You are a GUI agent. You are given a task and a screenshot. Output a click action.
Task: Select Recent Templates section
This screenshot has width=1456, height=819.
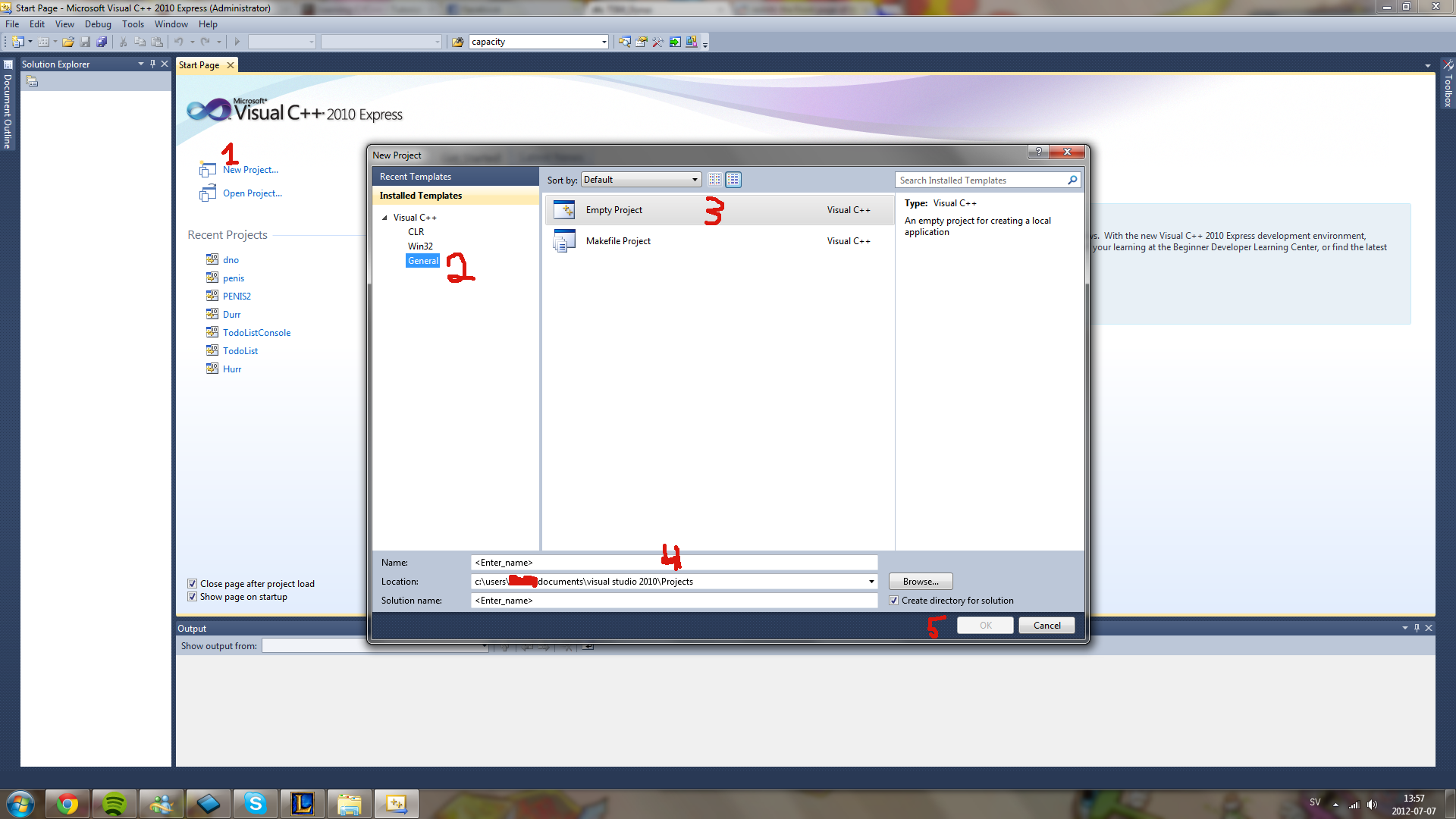point(455,177)
